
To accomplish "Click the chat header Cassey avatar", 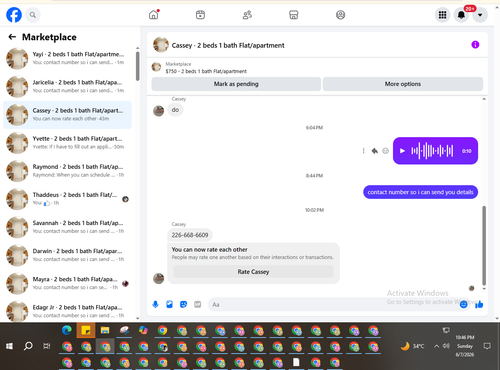I will click(161, 45).
